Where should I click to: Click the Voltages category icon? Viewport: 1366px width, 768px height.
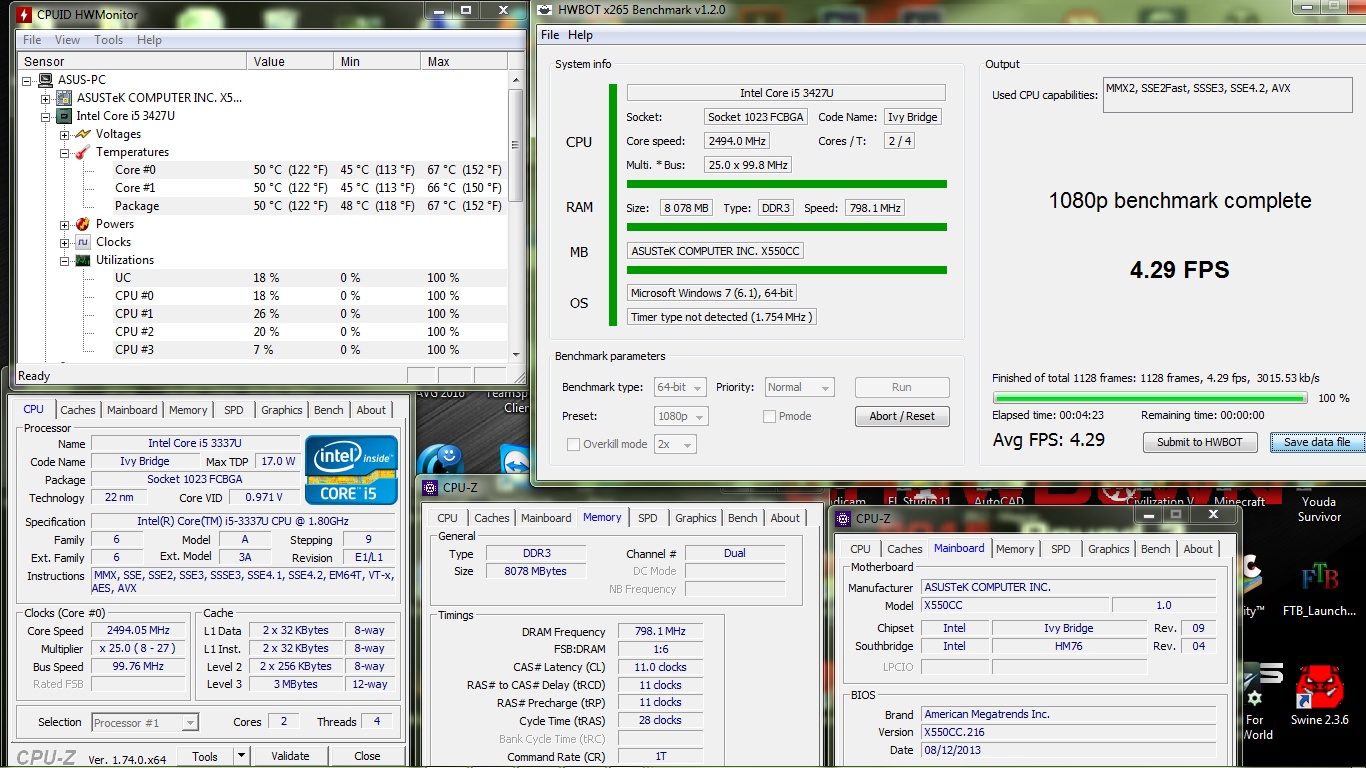pos(84,134)
